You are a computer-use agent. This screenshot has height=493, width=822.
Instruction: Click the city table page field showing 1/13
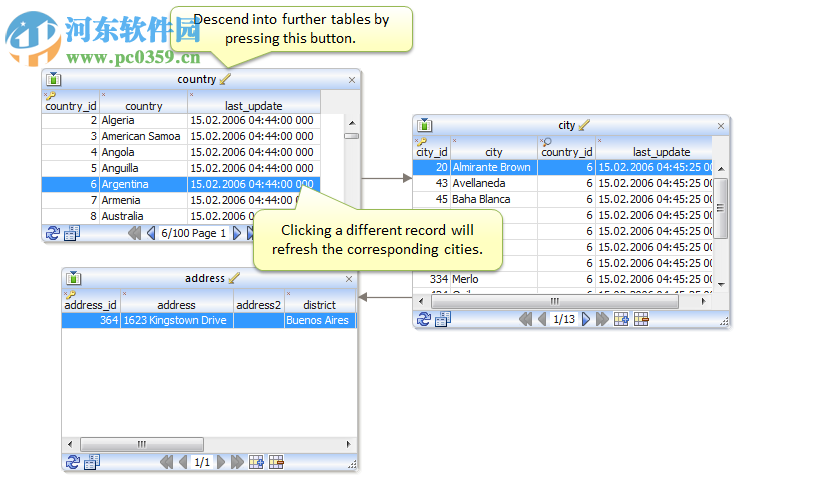564,319
